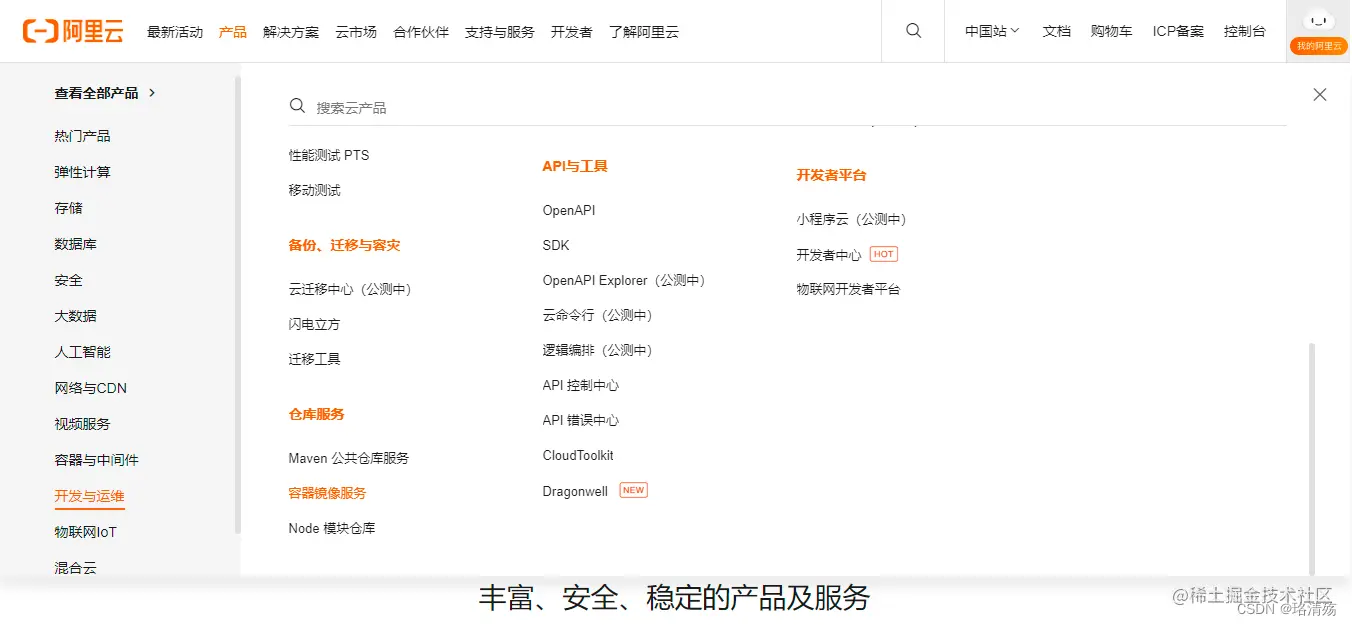This screenshot has width=1352, height=625.
Task: Open API 控制中心 link
Action: coord(581,385)
